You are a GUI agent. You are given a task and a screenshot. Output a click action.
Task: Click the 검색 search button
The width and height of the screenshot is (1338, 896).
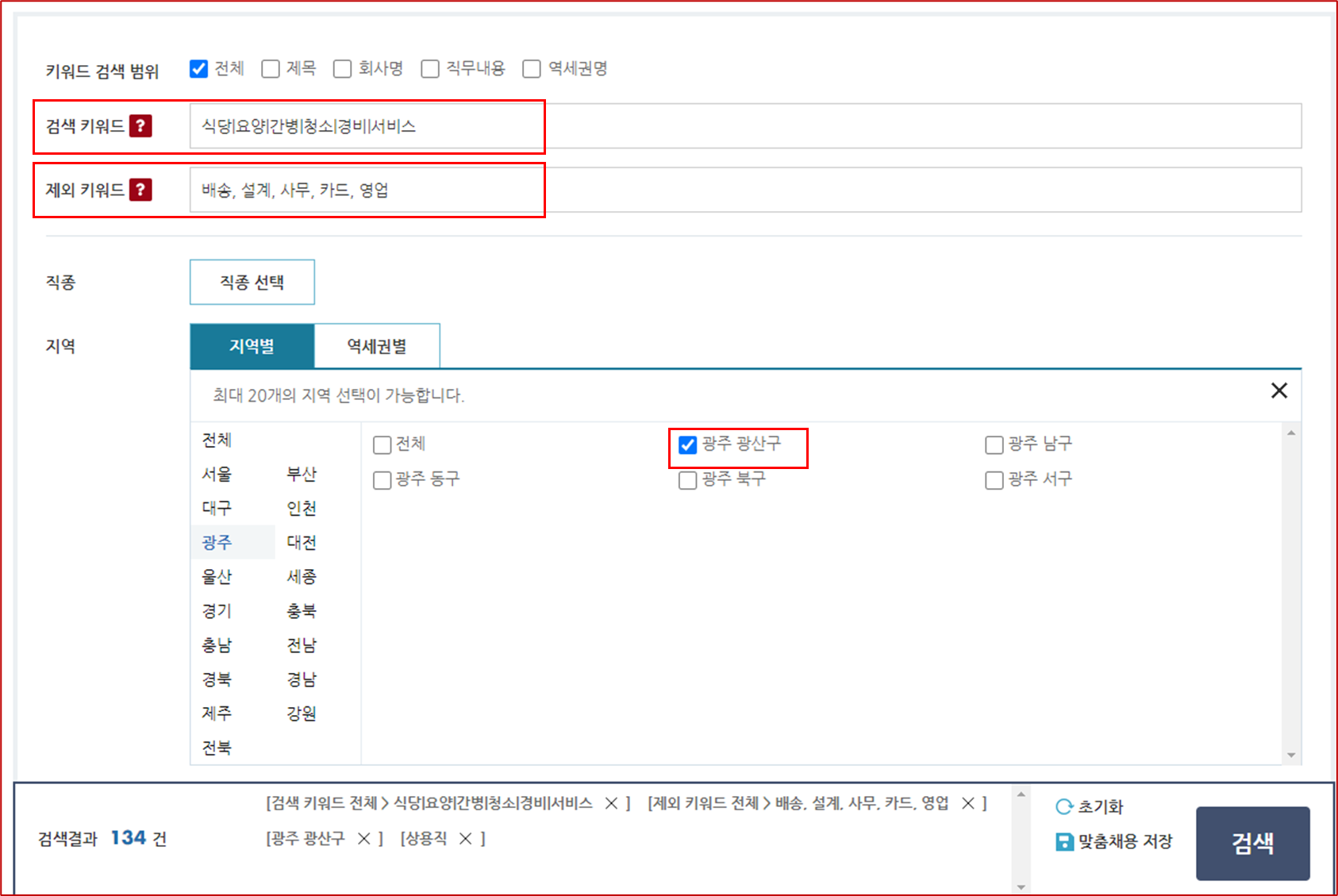point(1253,843)
